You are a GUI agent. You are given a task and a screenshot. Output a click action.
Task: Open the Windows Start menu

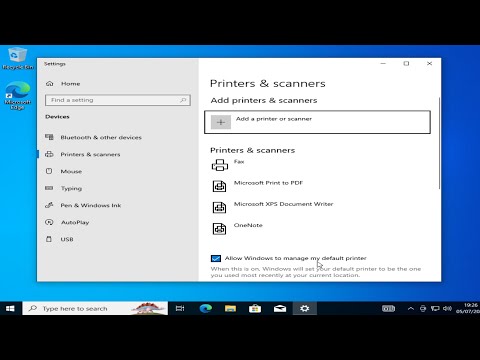(x=10, y=309)
